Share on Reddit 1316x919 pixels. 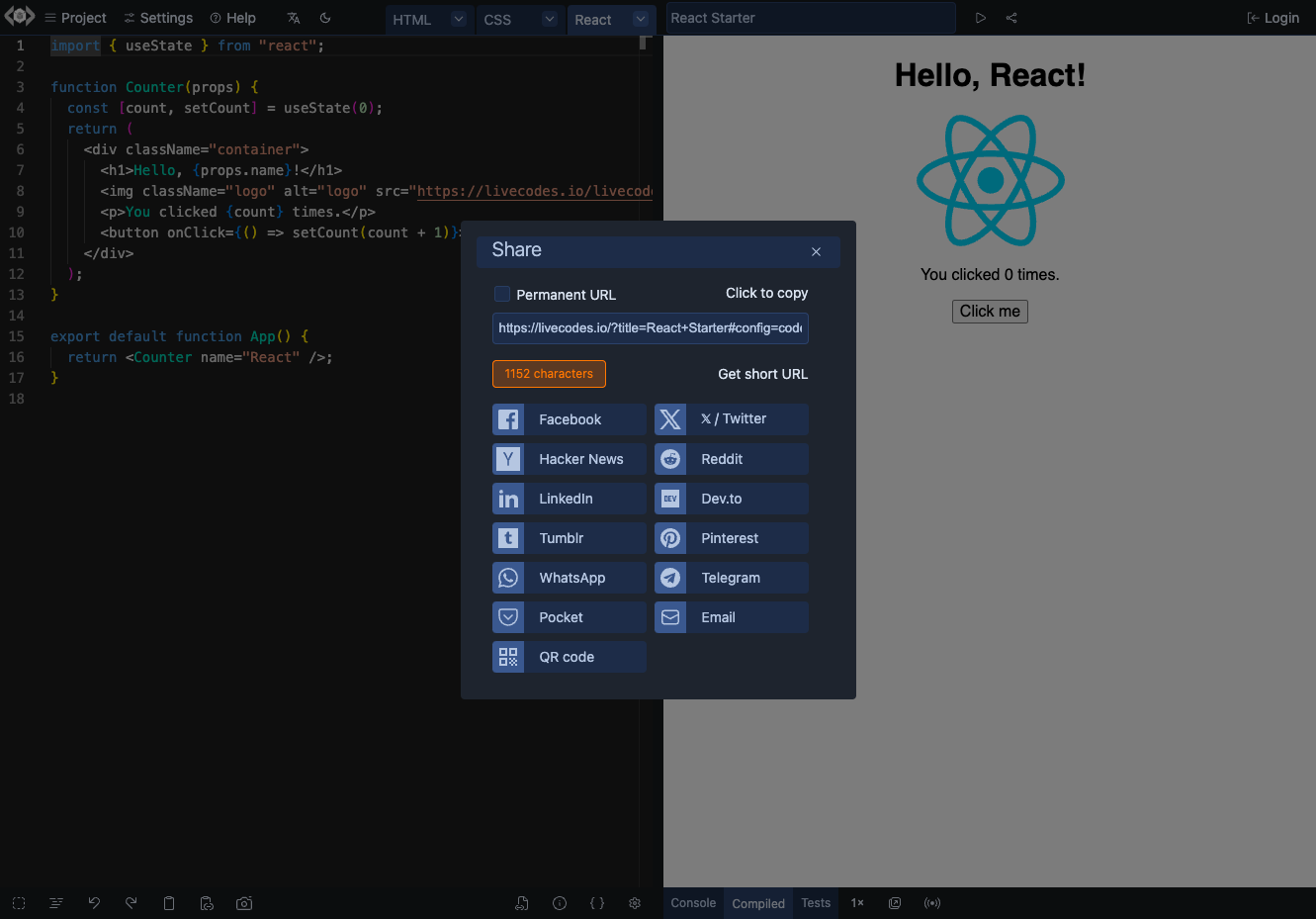point(732,459)
